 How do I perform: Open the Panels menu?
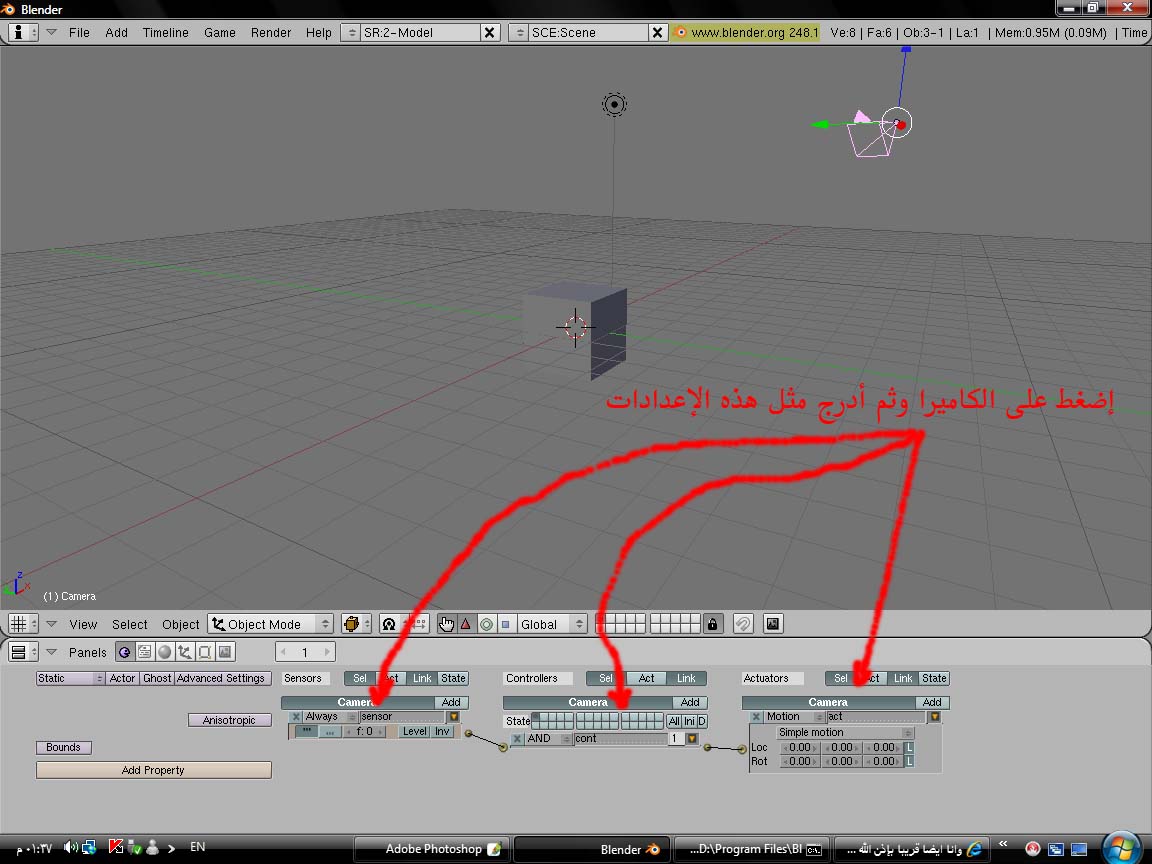point(87,652)
